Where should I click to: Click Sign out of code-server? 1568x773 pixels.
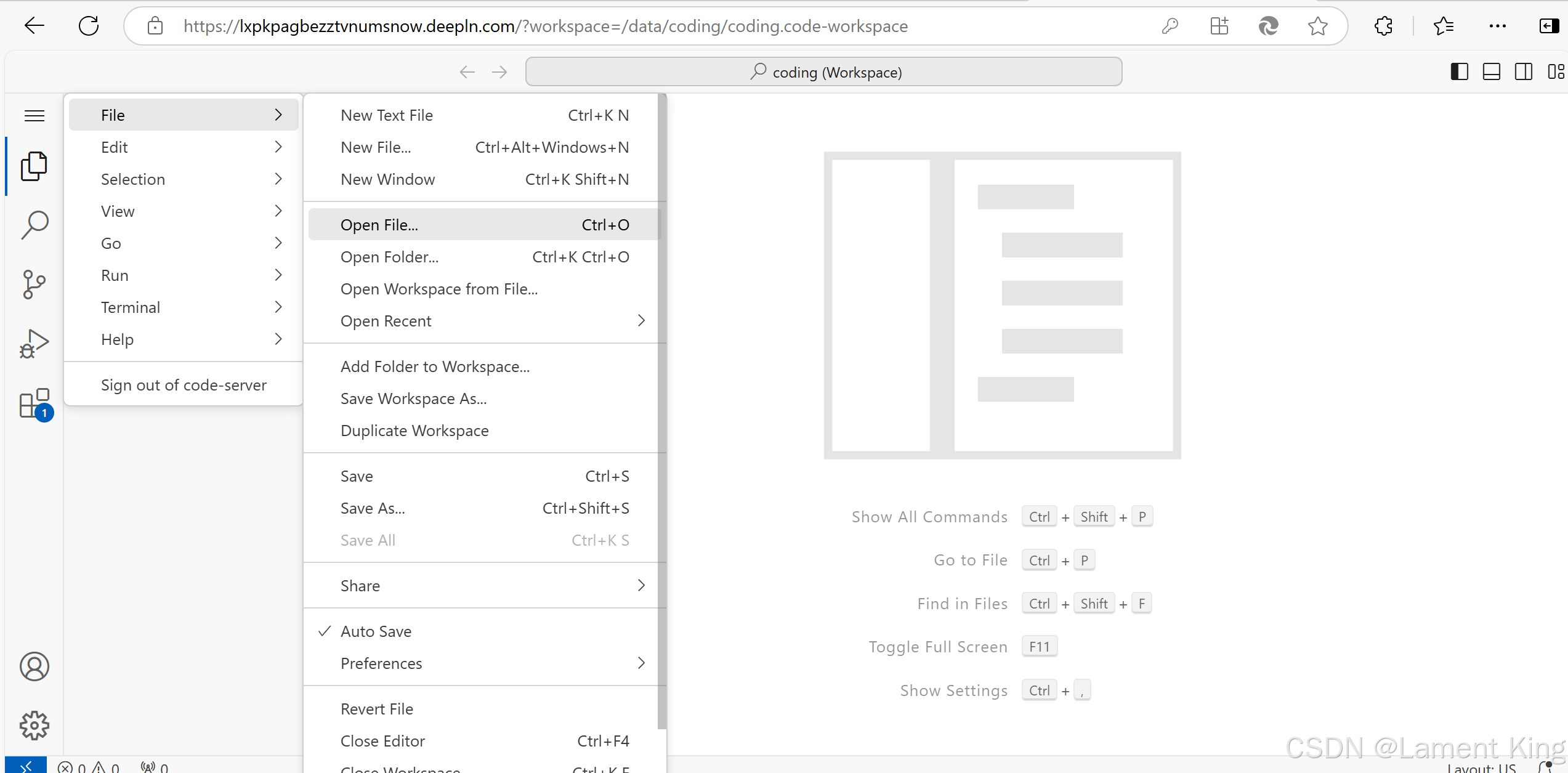(184, 385)
